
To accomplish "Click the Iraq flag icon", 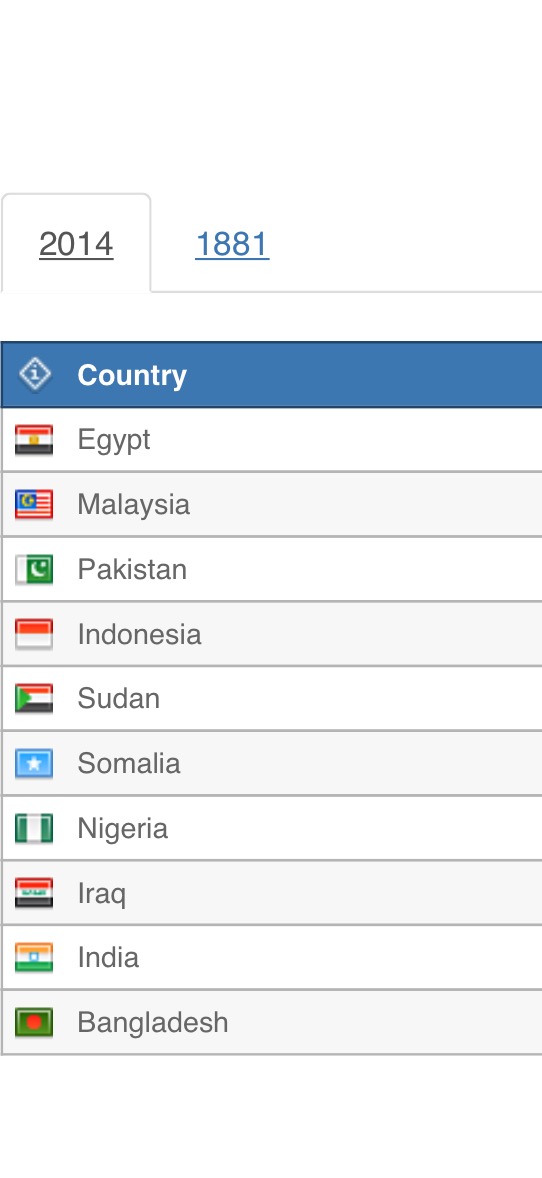I will (34, 893).
